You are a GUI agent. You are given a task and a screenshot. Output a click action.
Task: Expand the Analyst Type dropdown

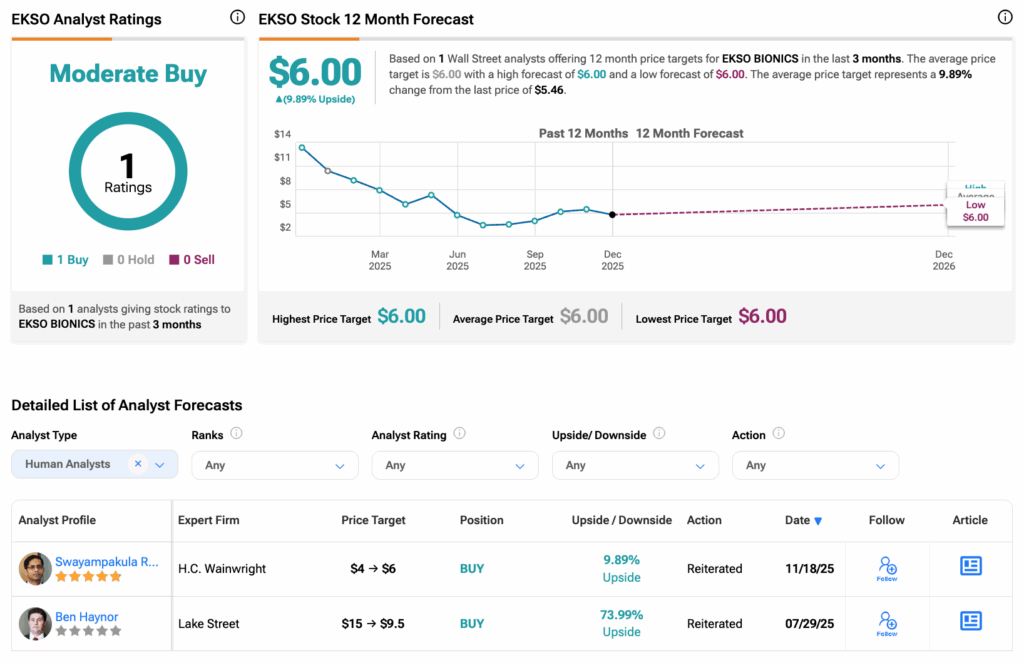click(x=160, y=465)
